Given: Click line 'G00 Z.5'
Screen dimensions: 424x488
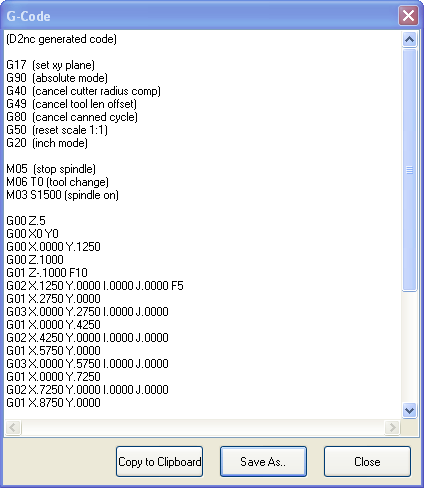Looking at the screenshot, I should pos(26,221).
